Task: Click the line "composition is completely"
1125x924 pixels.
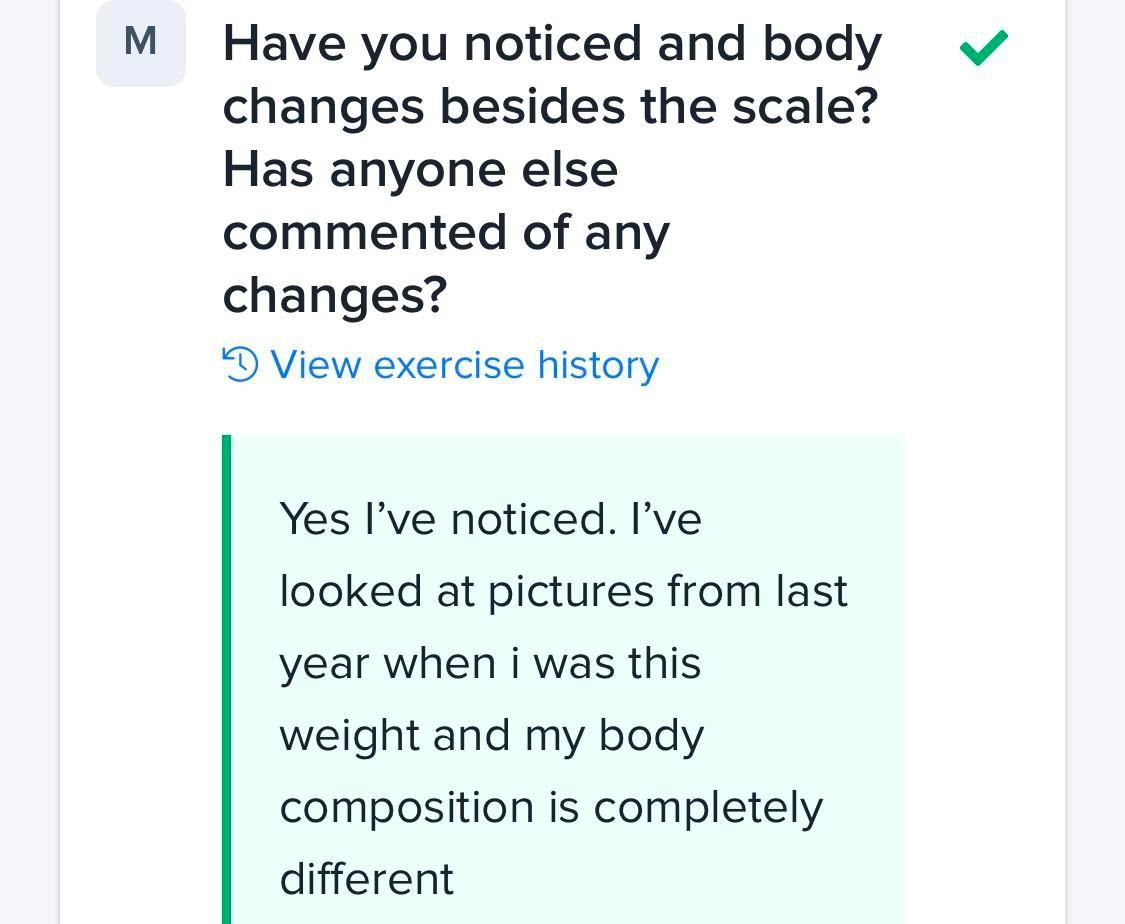Action: click(x=551, y=807)
